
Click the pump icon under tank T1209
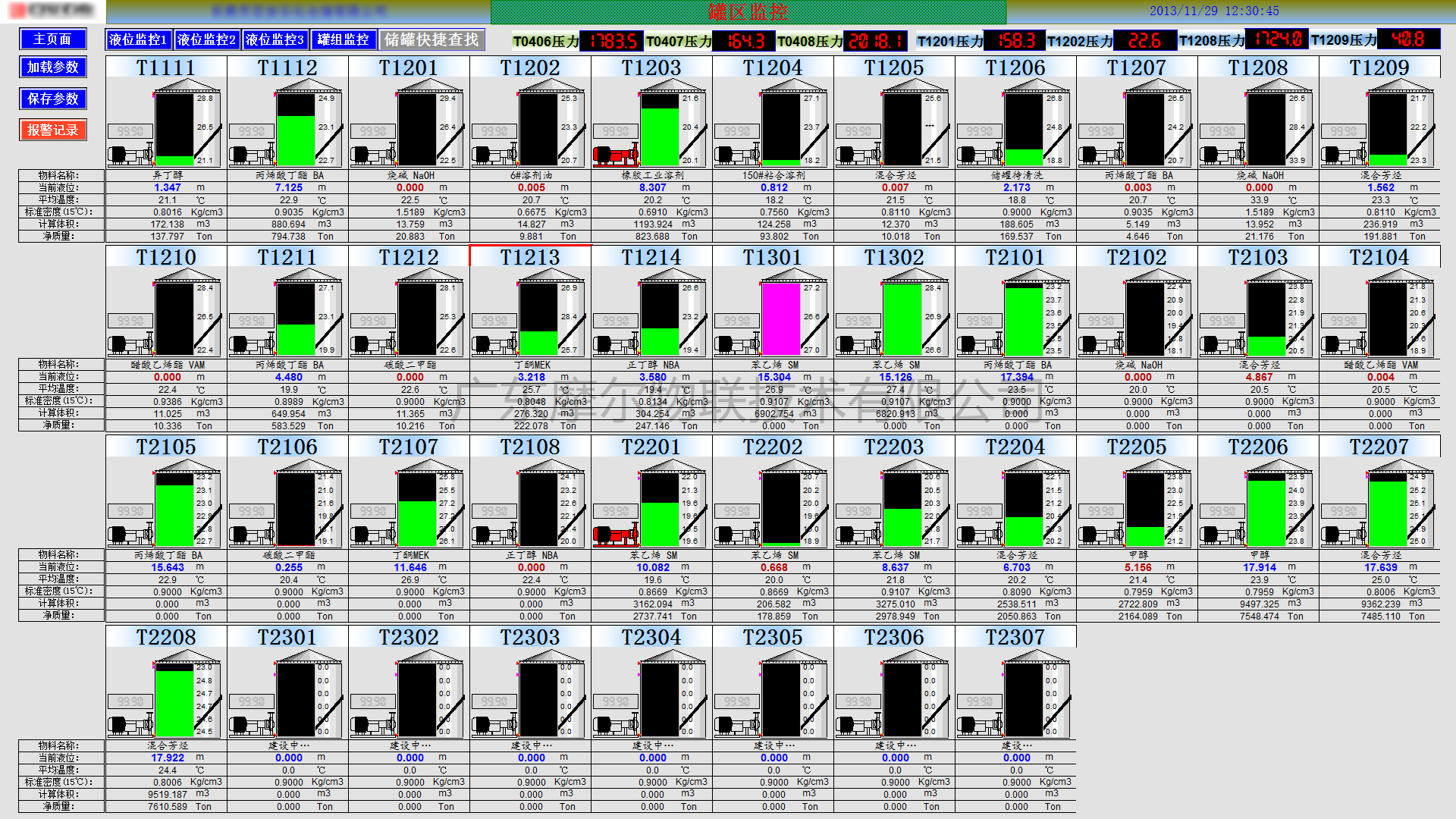pyautogui.click(x=1344, y=155)
